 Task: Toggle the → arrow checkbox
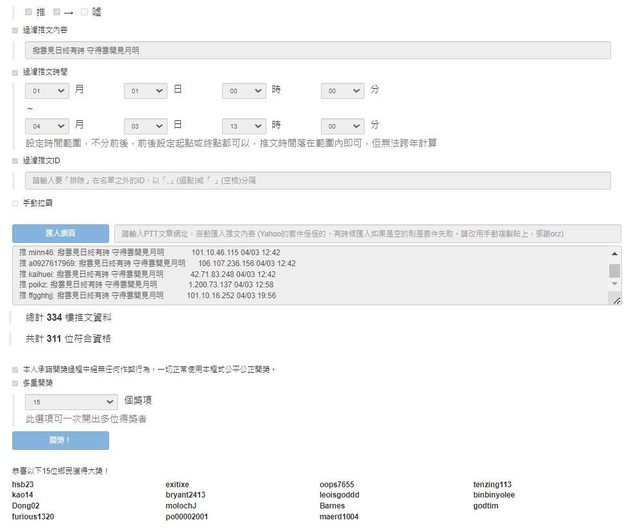coord(57,12)
